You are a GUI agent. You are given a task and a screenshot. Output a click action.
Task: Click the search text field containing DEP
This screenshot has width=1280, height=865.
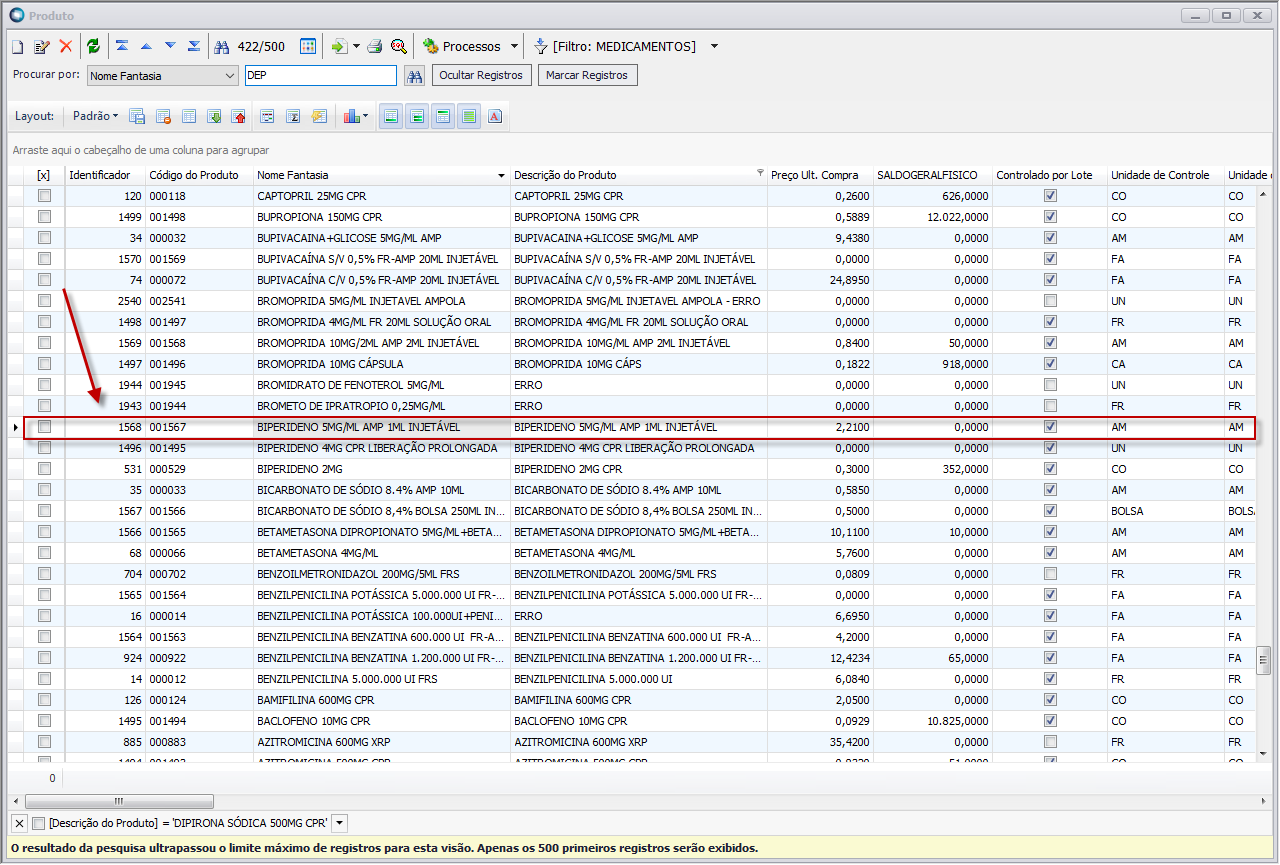tap(321, 75)
